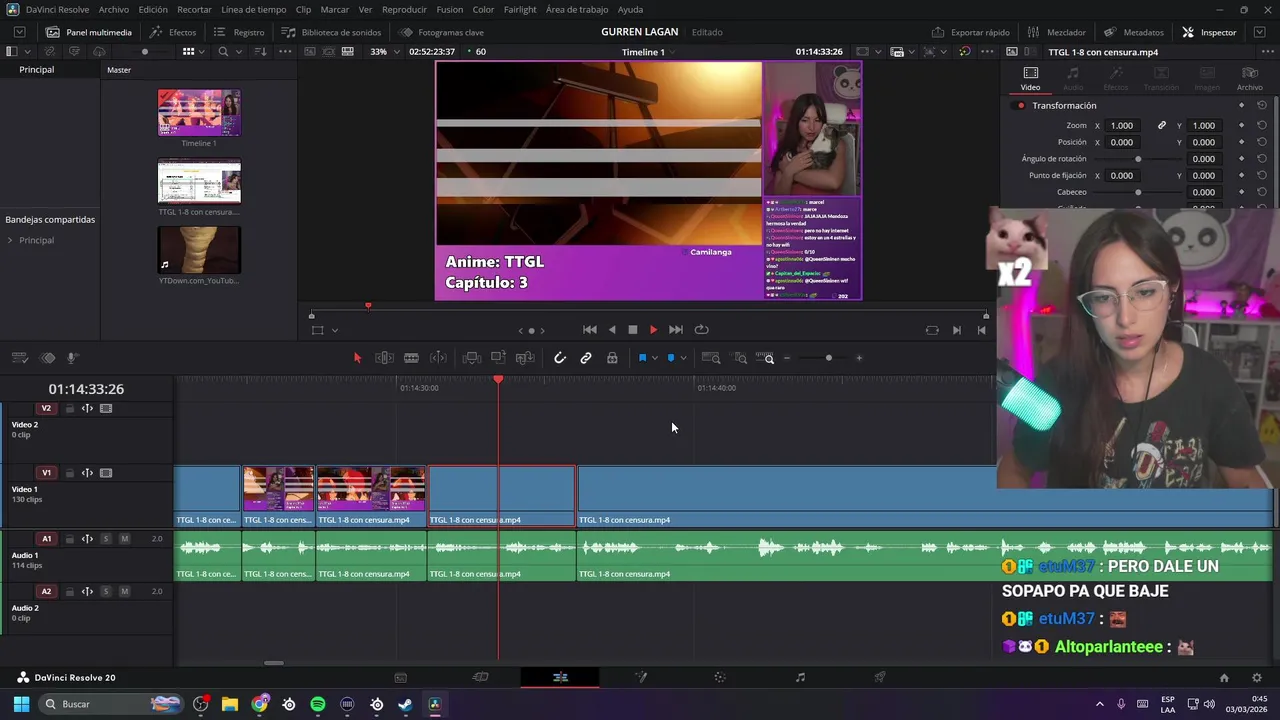This screenshot has width=1280, height=720.
Task: Play in reverse with the reverse button
Action: (x=612, y=330)
